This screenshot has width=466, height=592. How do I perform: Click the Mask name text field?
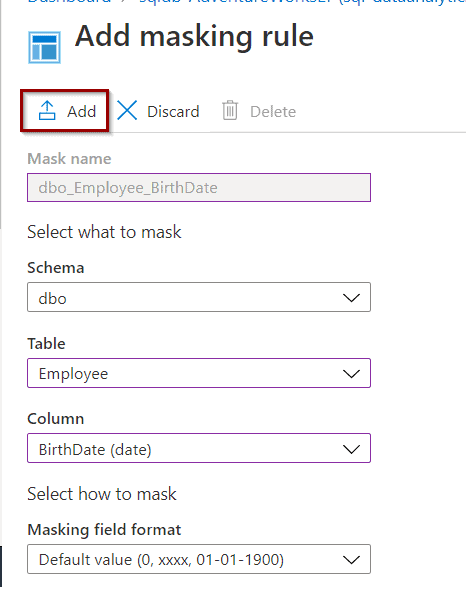[199, 188]
